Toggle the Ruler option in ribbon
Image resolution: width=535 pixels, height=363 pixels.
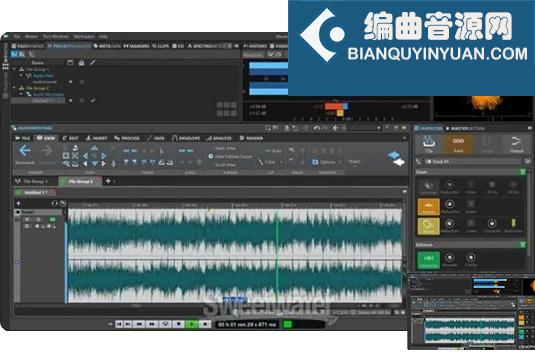274,150
